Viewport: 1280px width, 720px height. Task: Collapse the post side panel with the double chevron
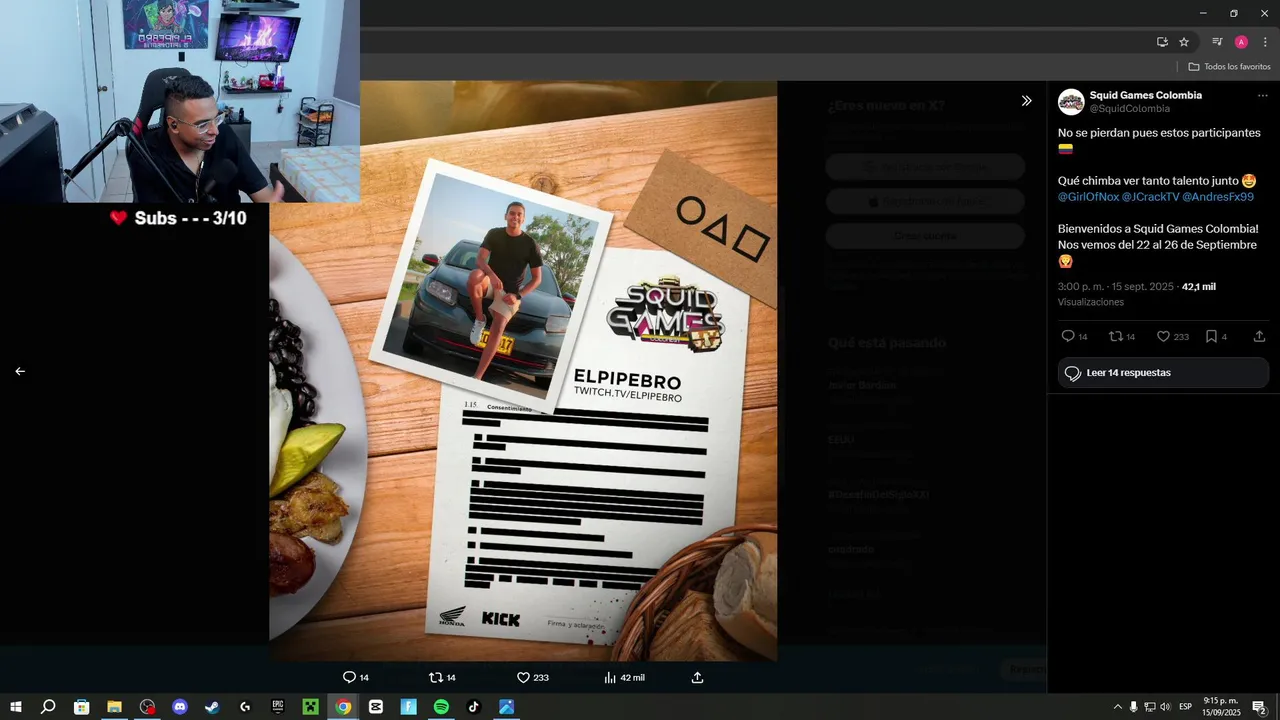click(x=1026, y=101)
